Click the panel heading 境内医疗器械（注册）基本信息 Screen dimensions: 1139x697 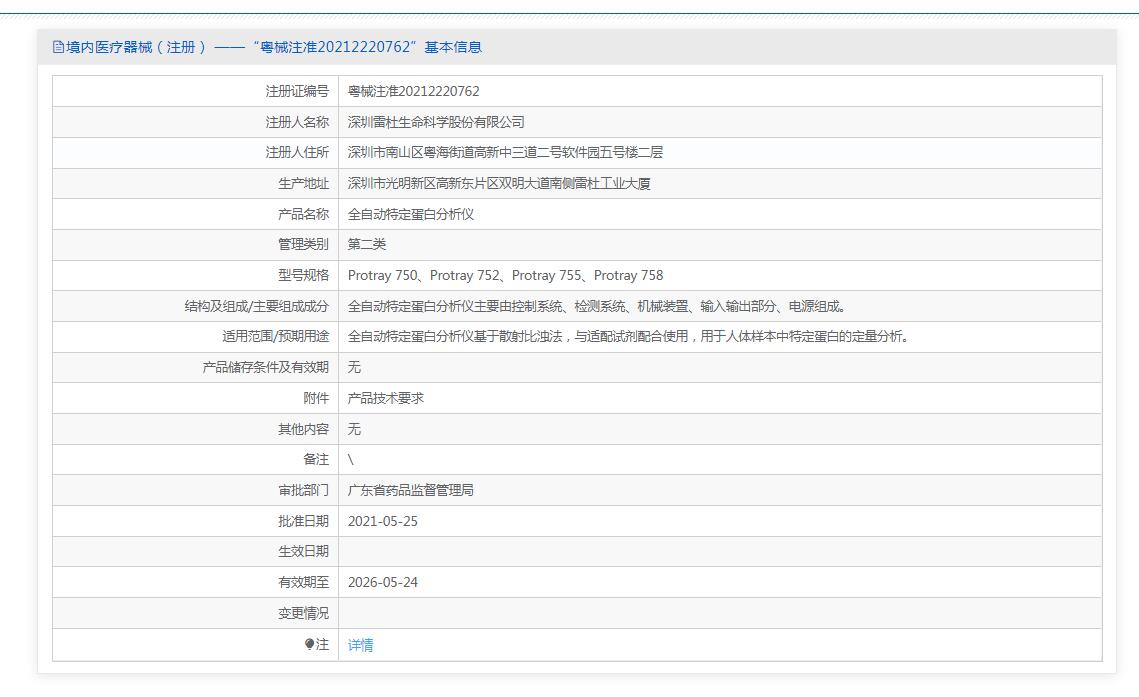point(267,47)
